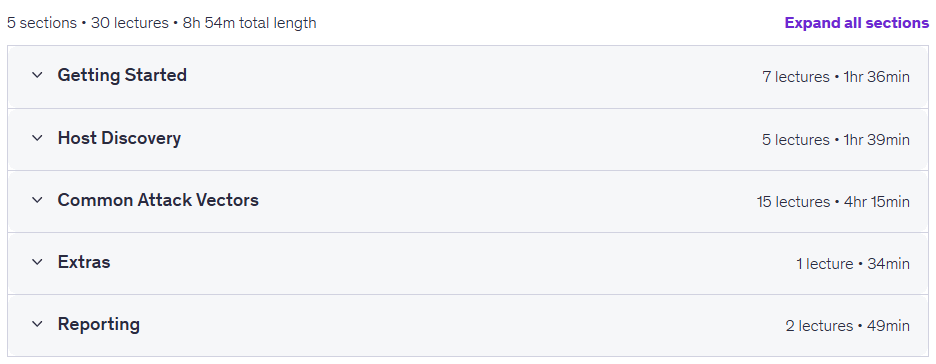Click the chevron icon next to Reporting
The width and height of the screenshot is (936, 364).
pyautogui.click(x=37, y=324)
